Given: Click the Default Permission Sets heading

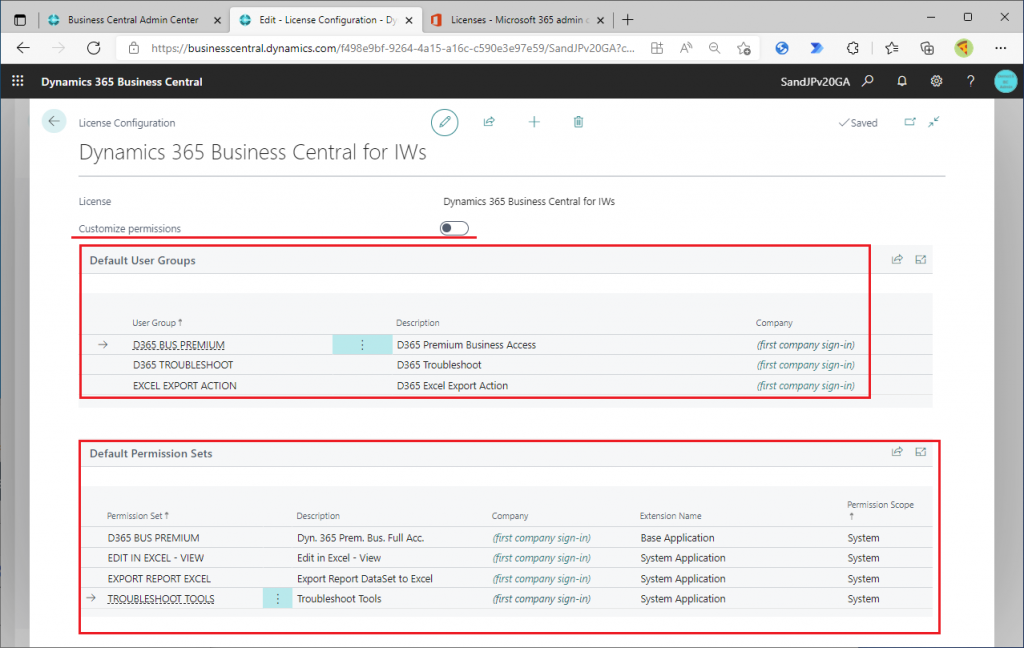Looking at the screenshot, I should (x=151, y=453).
